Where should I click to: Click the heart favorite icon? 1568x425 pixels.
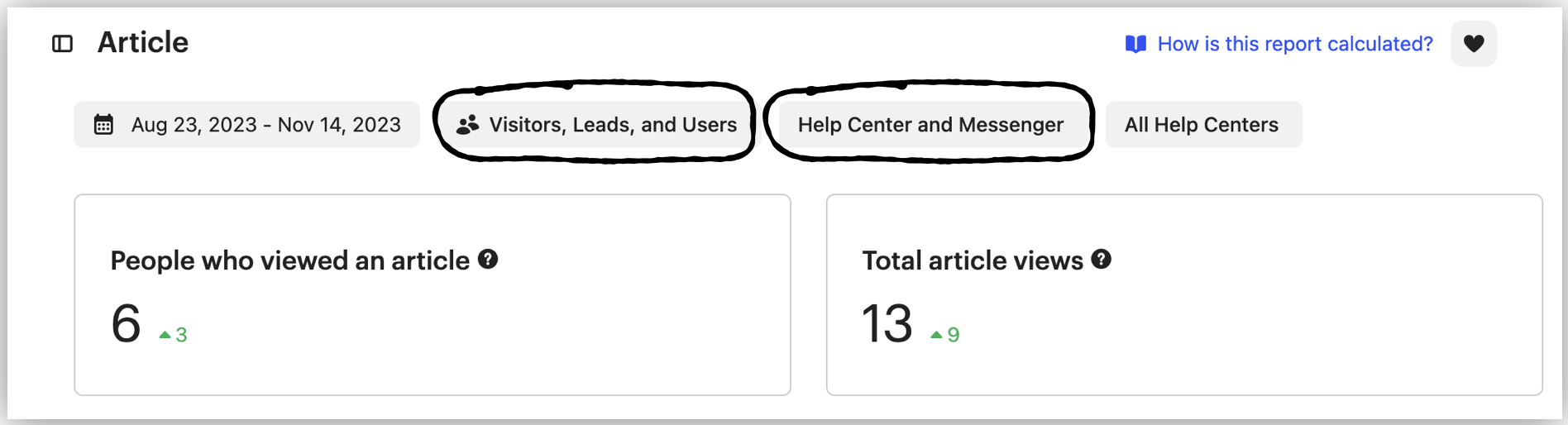pos(1474,43)
